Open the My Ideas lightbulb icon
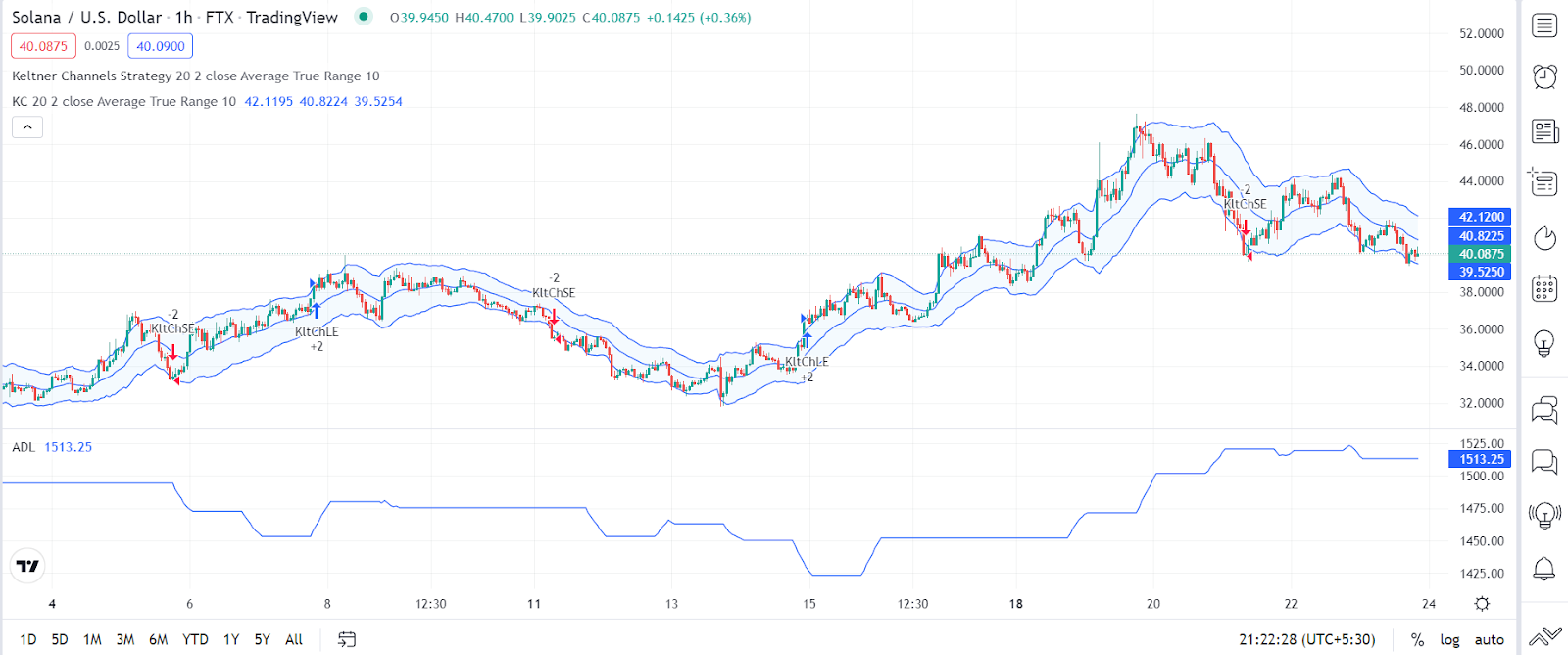This screenshot has height=655, width=1568. coord(1544,343)
